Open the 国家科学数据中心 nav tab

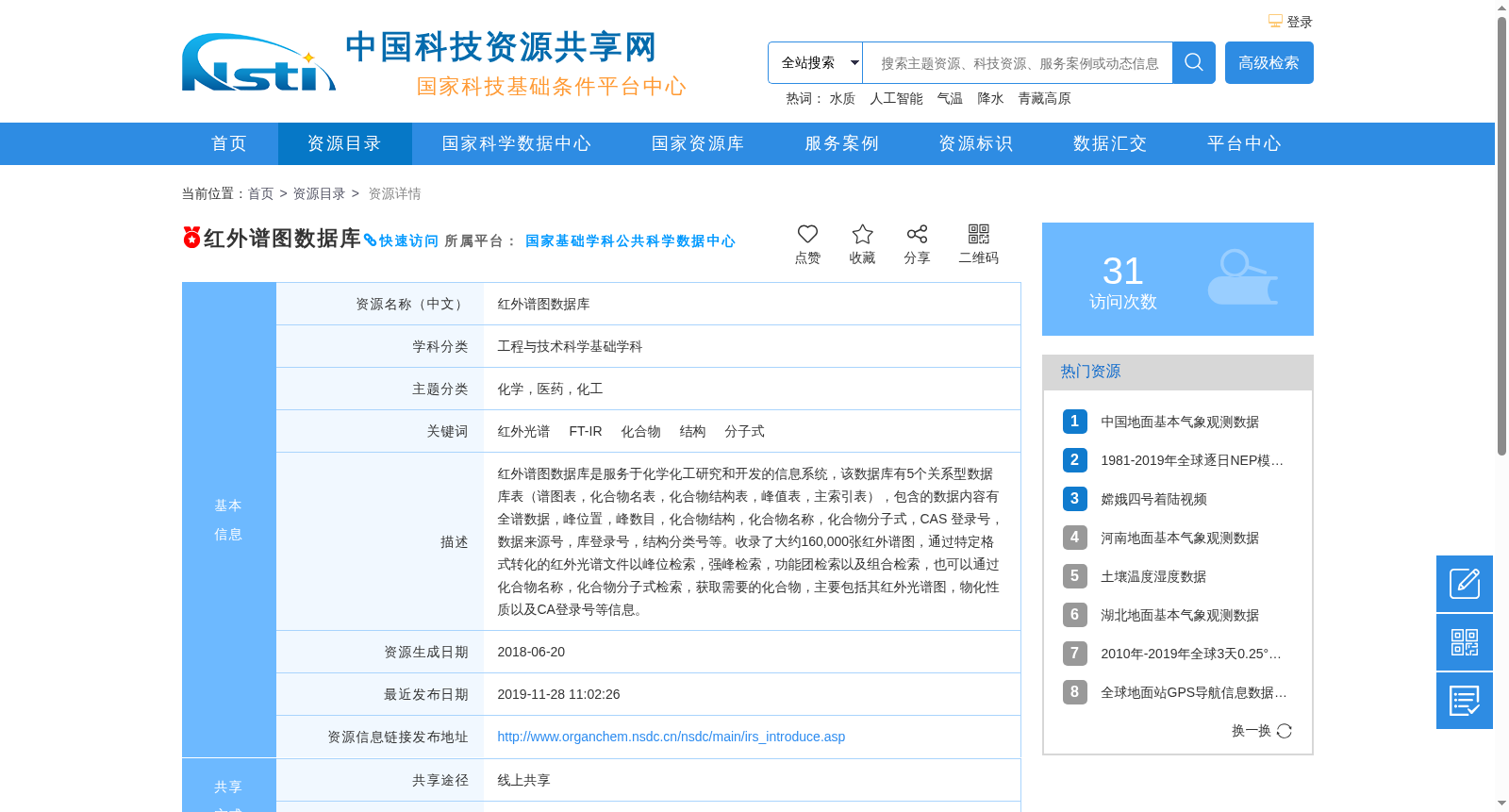[517, 143]
